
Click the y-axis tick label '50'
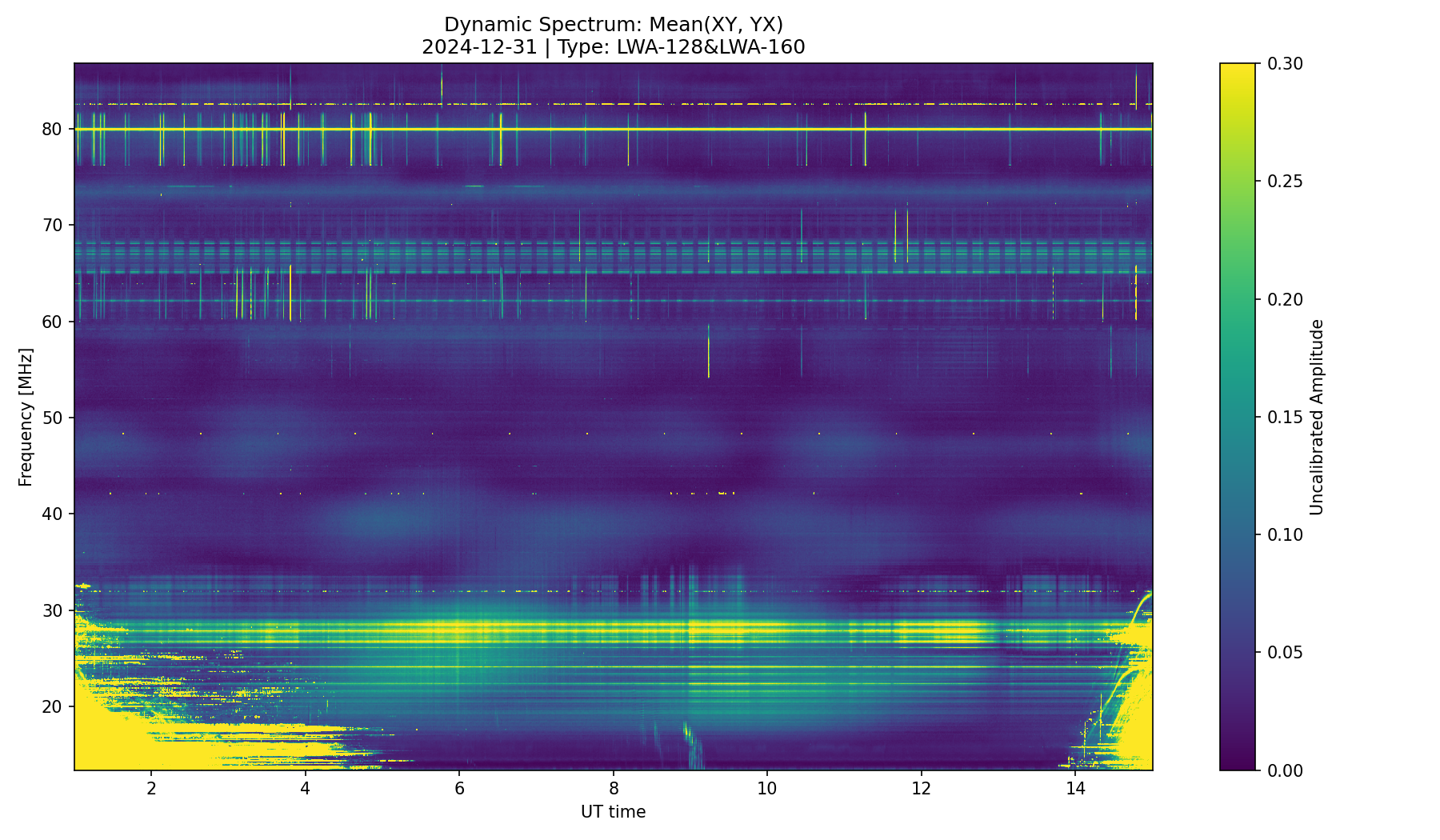[53, 418]
